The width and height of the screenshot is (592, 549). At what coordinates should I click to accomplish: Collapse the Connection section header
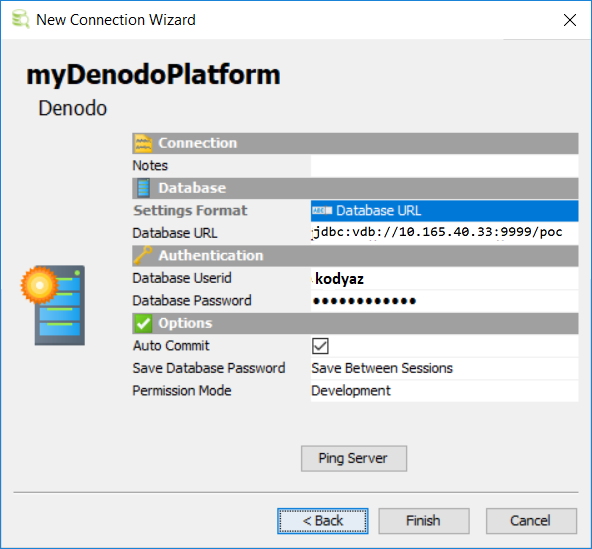[355, 143]
